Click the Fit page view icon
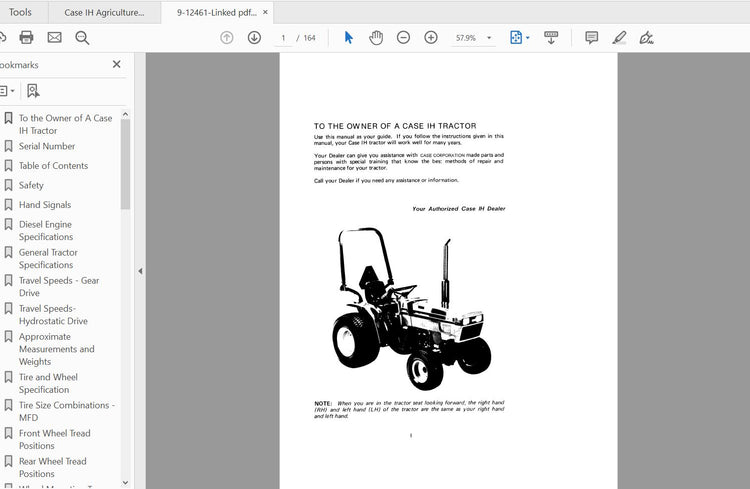750x489 pixels. pyautogui.click(x=516, y=37)
